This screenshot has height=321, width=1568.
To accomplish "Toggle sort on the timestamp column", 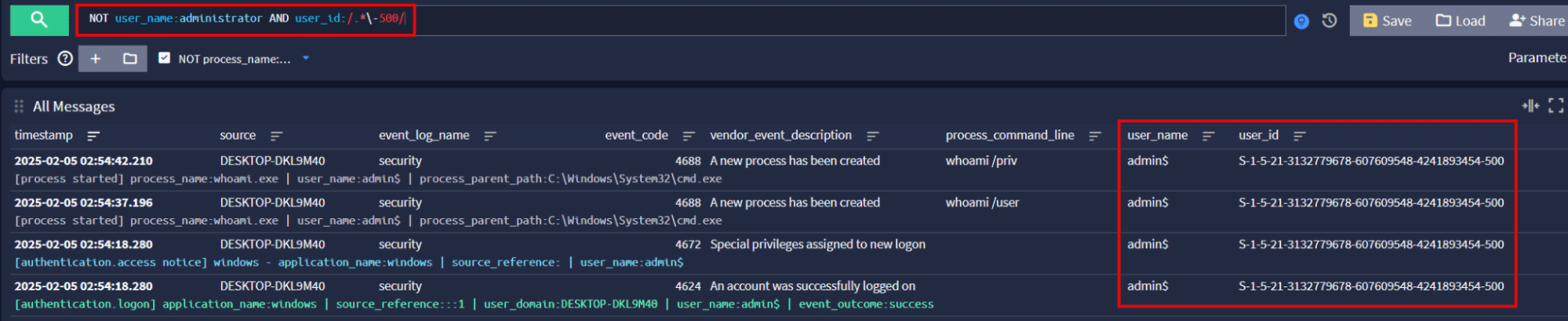I will (x=93, y=136).
